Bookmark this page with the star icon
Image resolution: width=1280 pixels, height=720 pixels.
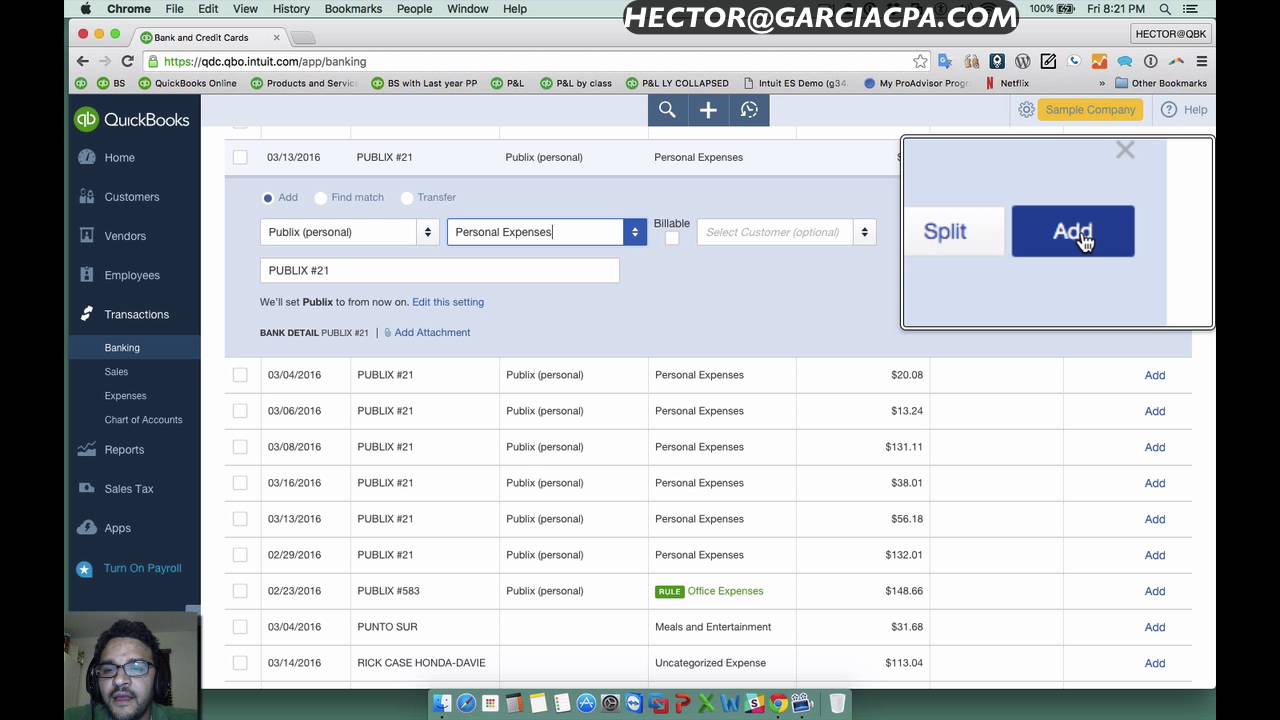(x=920, y=61)
